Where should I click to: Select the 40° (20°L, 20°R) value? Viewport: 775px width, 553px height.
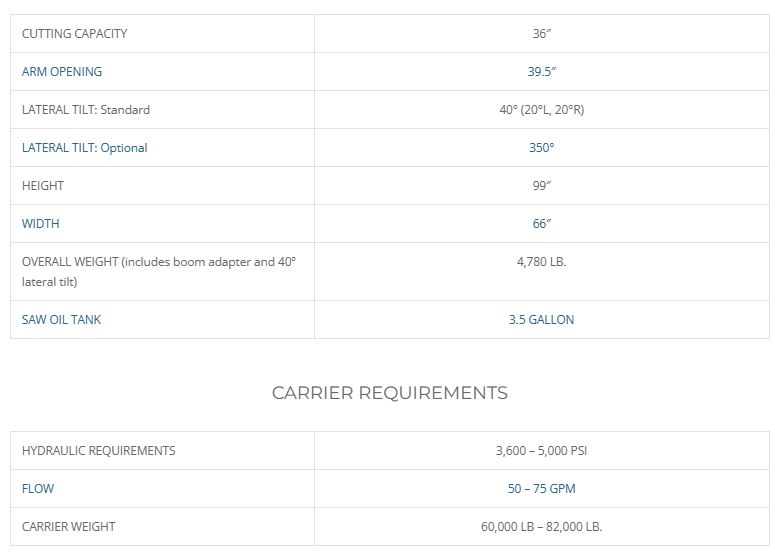(541, 110)
